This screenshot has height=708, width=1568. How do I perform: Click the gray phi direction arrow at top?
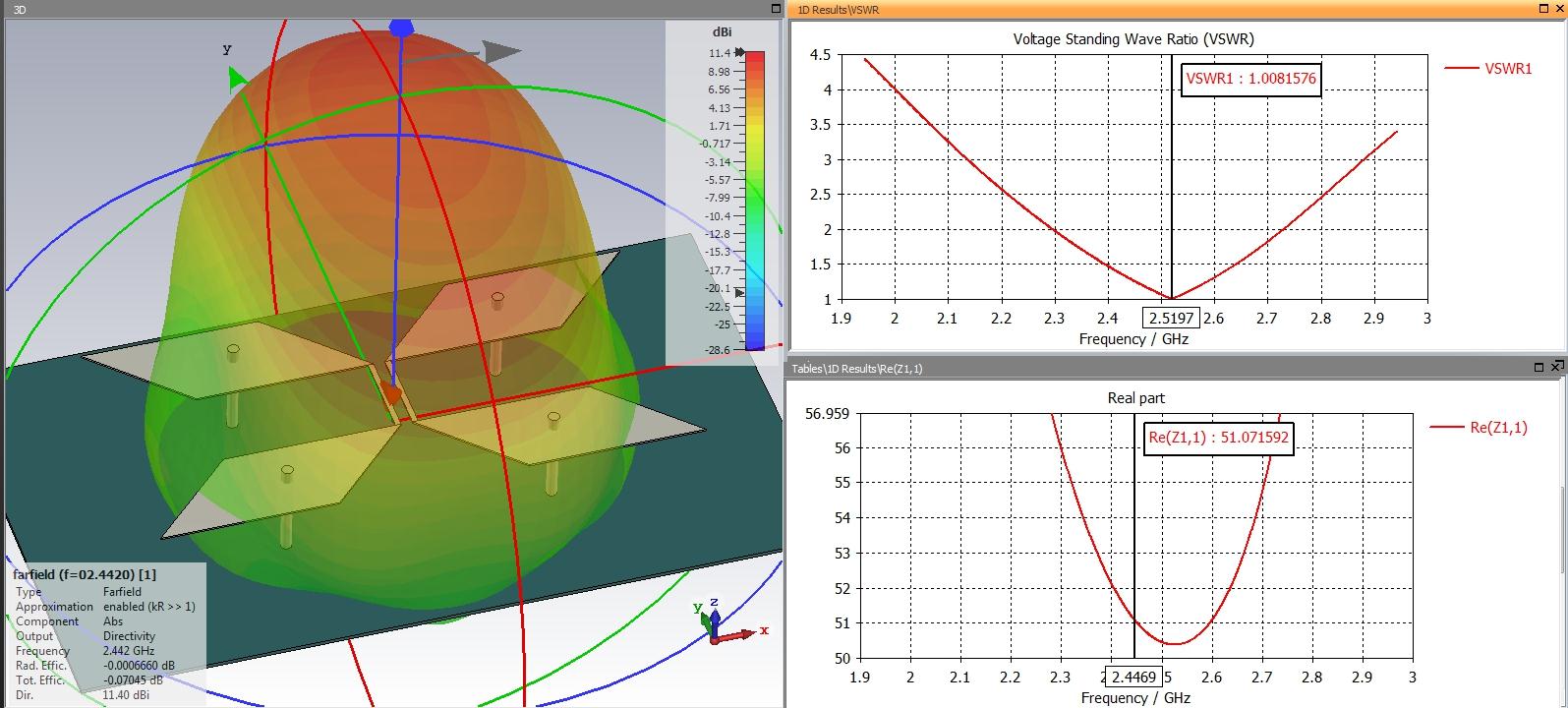pyautogui.click(x=501, y=51)
